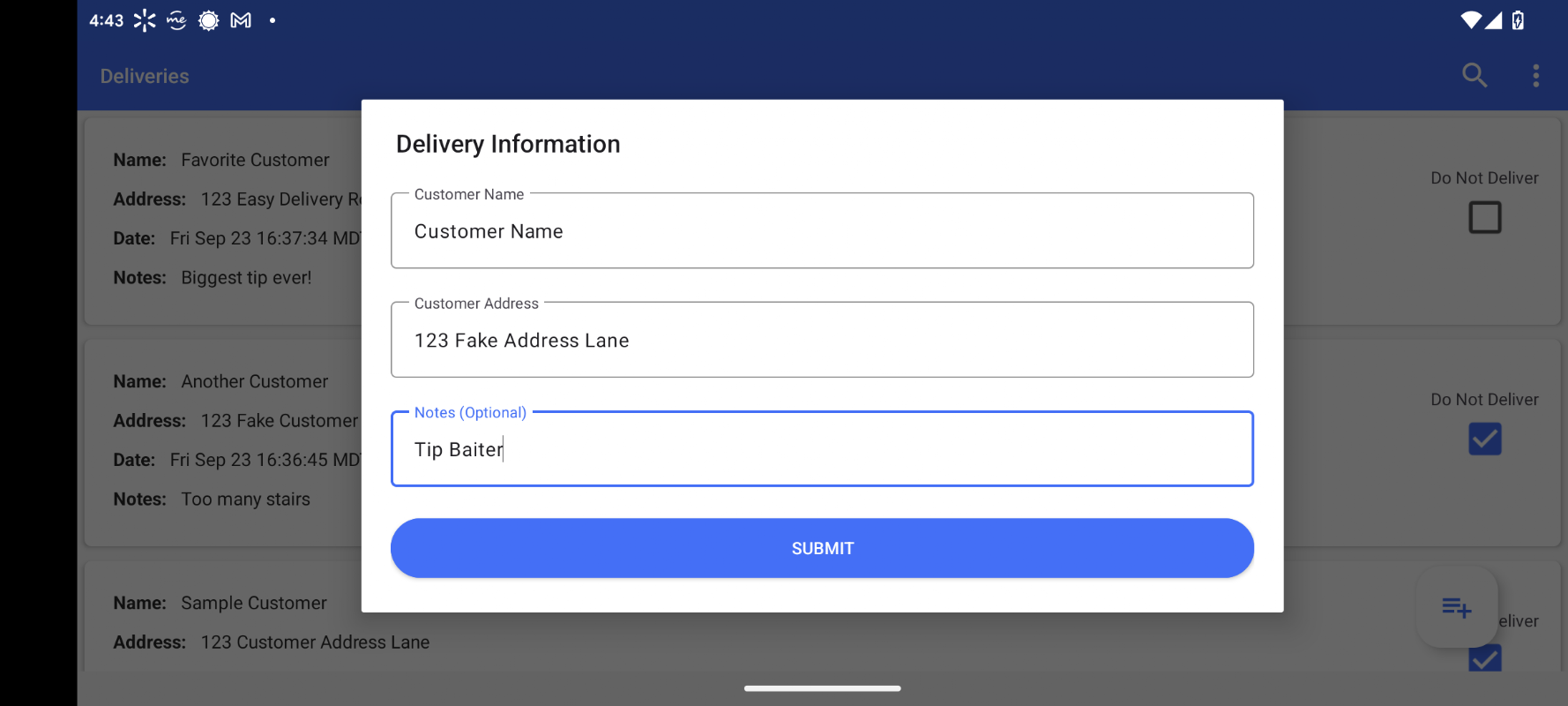Focus the Customer Name field

pos(822,230)
